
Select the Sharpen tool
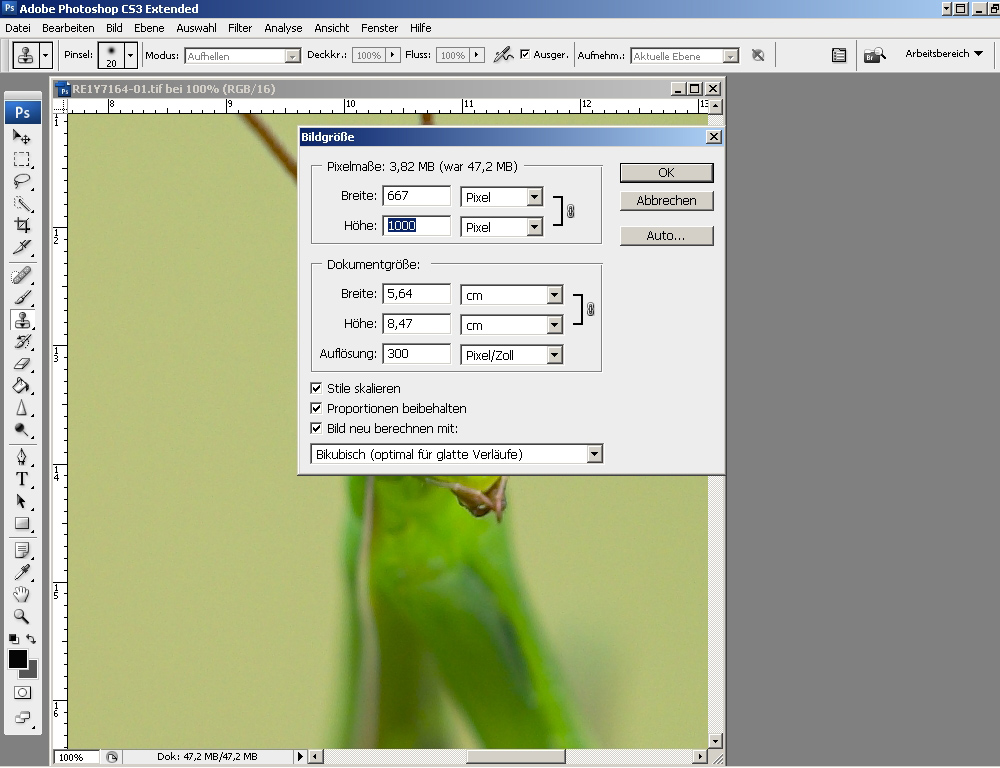(x=22, y=408)
